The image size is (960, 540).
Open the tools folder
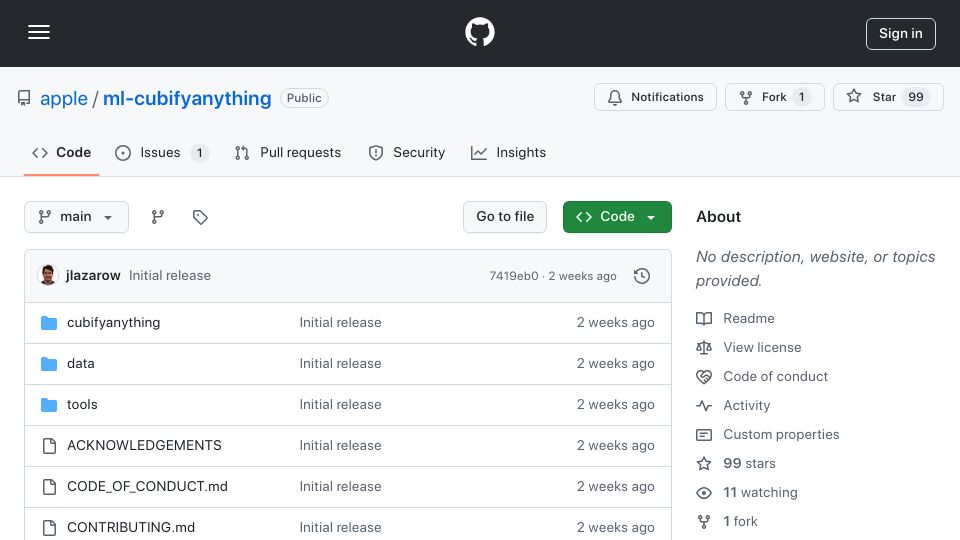pyautogui.click(x=82, y=405)
